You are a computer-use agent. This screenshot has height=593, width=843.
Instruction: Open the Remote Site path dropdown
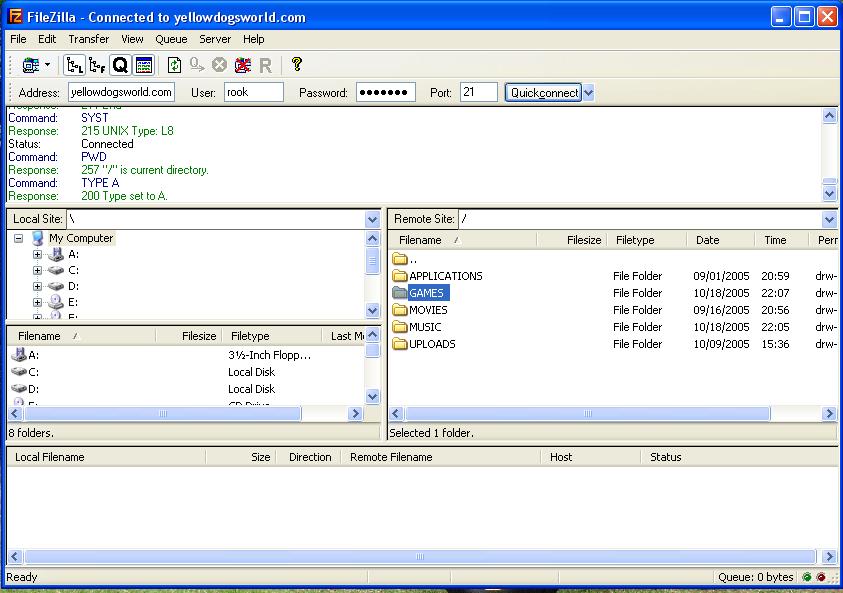829,219
